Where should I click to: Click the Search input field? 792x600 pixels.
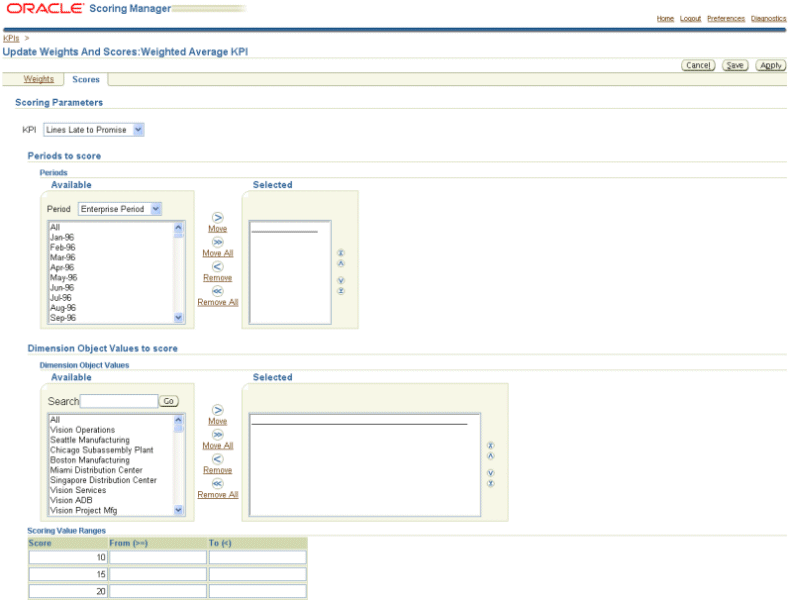pyautogui.click(x=119, y=401)
